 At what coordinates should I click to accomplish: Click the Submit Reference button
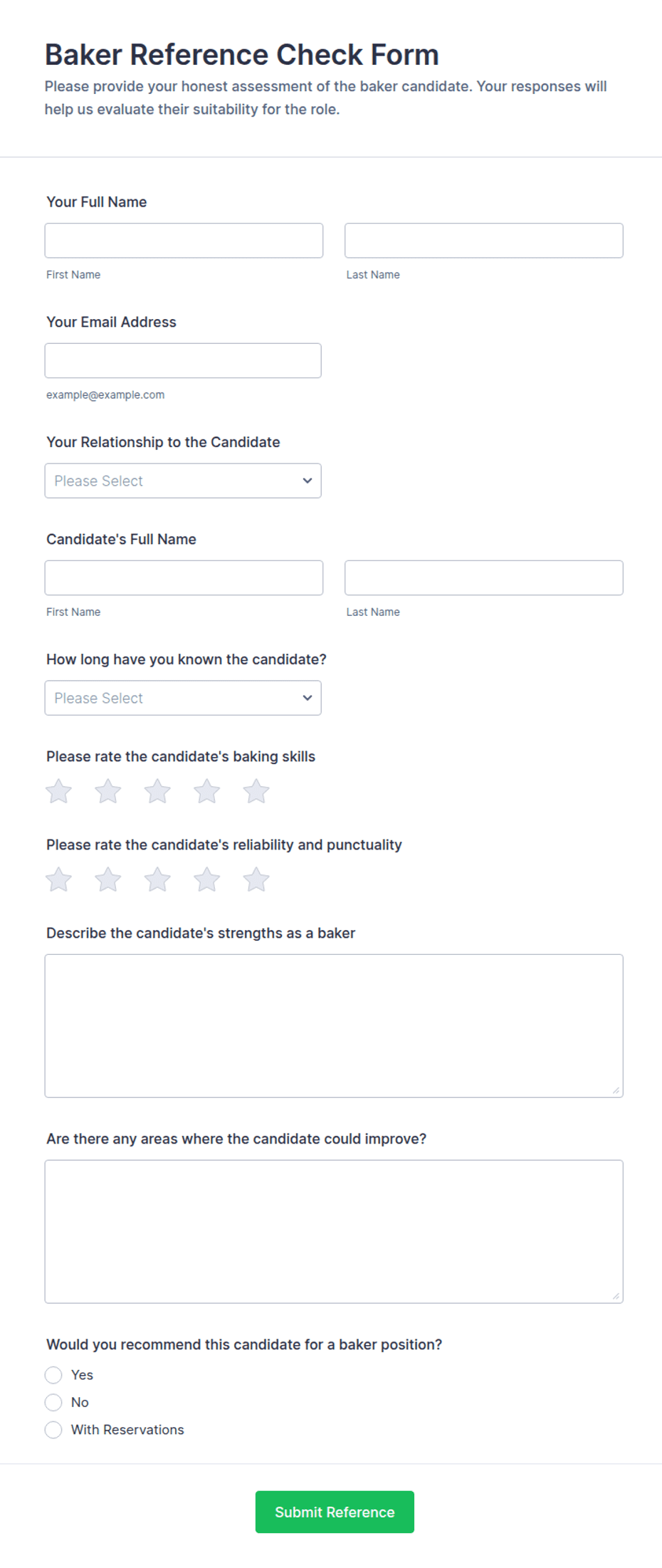point(335,1512)
